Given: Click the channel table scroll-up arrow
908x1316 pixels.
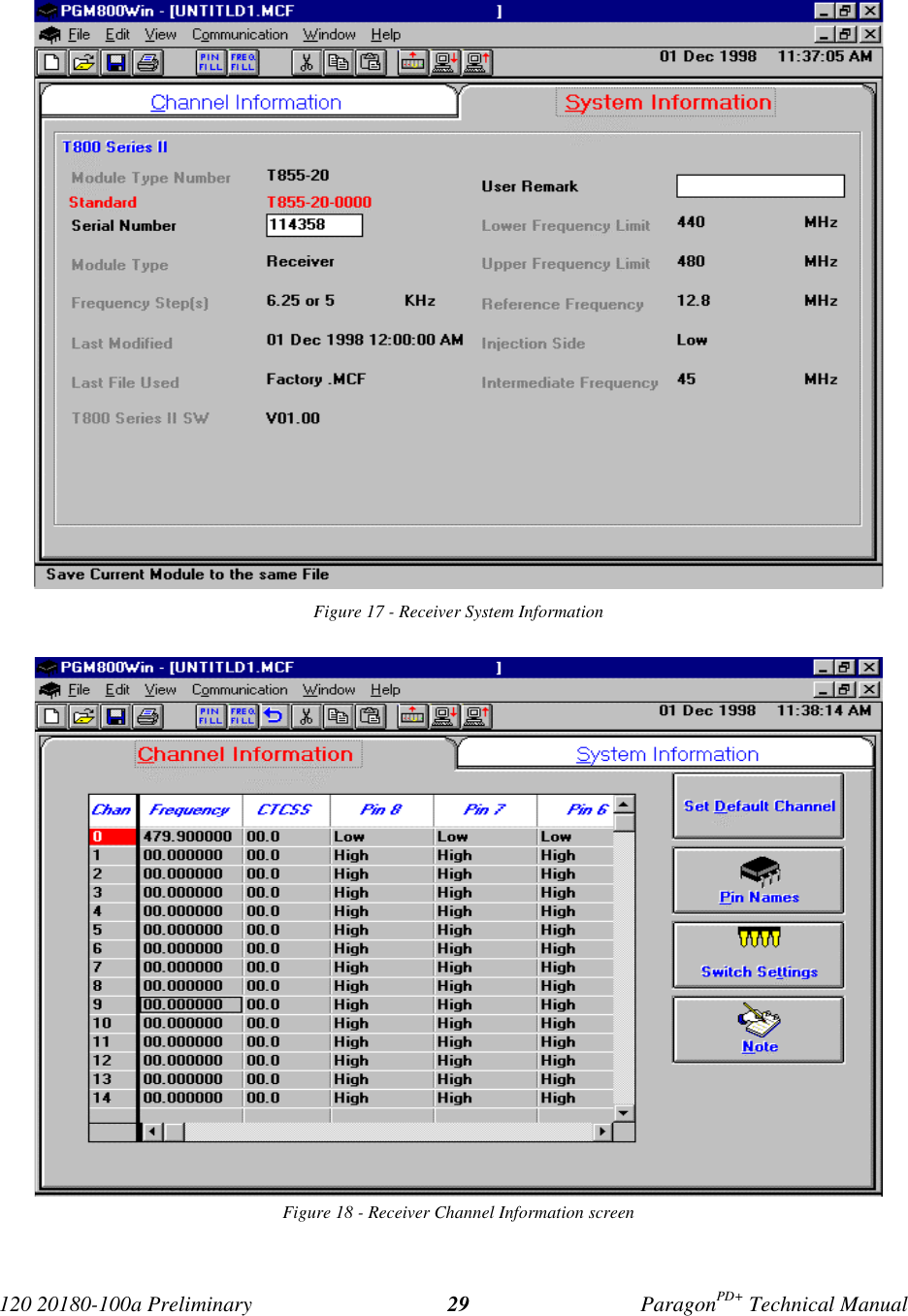Looking at the screenshot, I should click(625, 805).
